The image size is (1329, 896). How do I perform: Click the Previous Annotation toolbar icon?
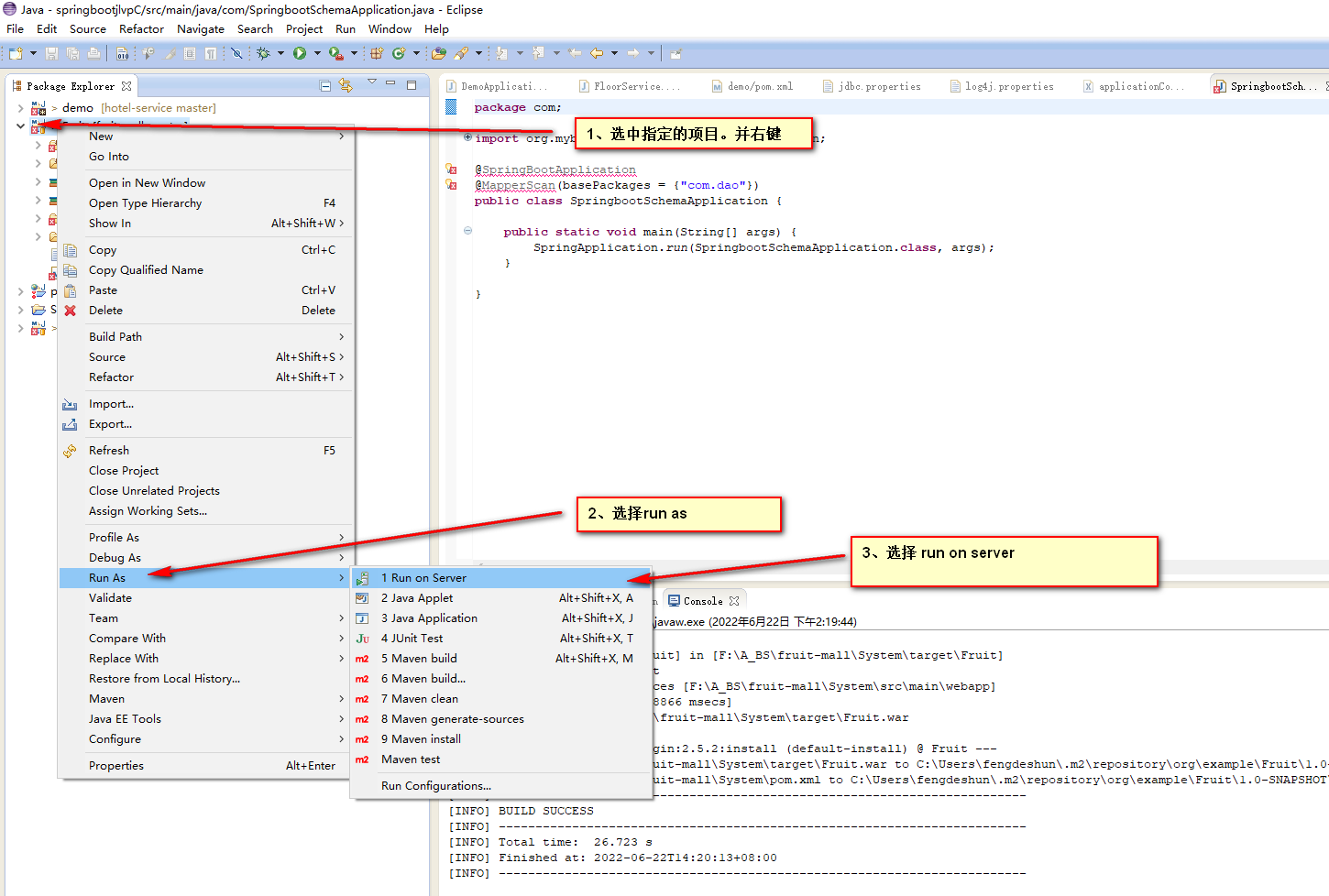click(538, 53)
